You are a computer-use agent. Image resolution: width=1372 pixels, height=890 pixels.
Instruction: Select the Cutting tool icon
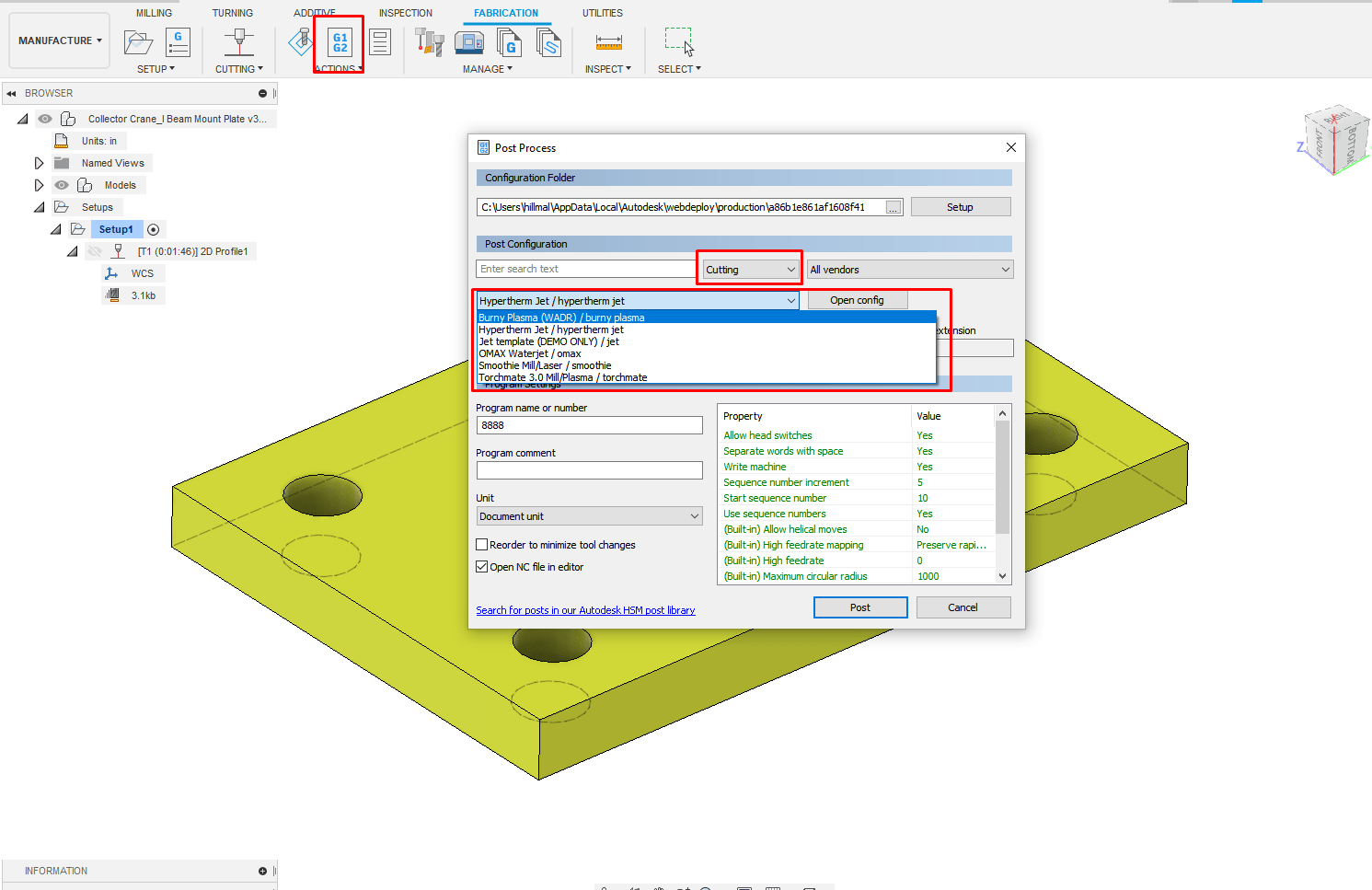click(238, 42)
